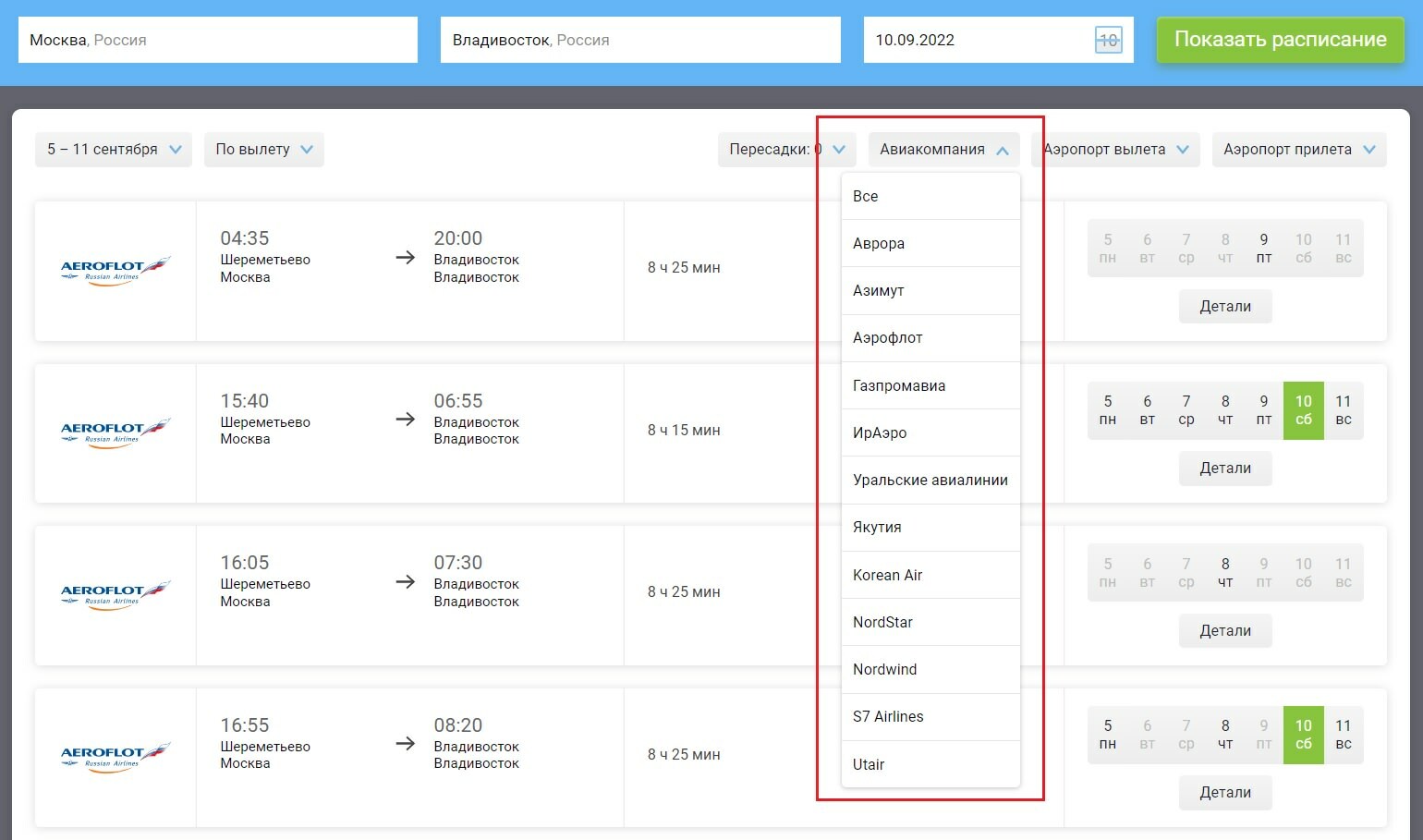Select 'ИрАэро' airline option
Image resolution: width=1423 pixels, height=840 pixels.
click(x=930, y=432)
